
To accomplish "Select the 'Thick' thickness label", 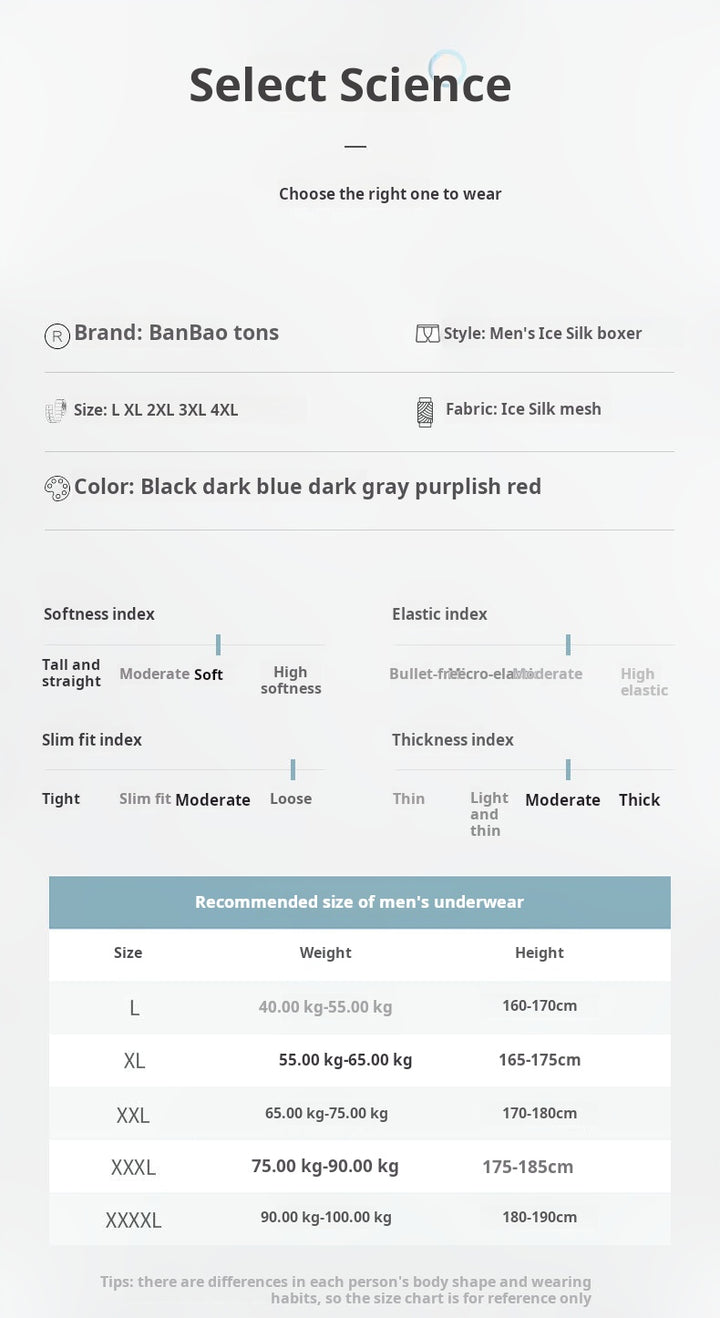I will click(x=640, y=800).
